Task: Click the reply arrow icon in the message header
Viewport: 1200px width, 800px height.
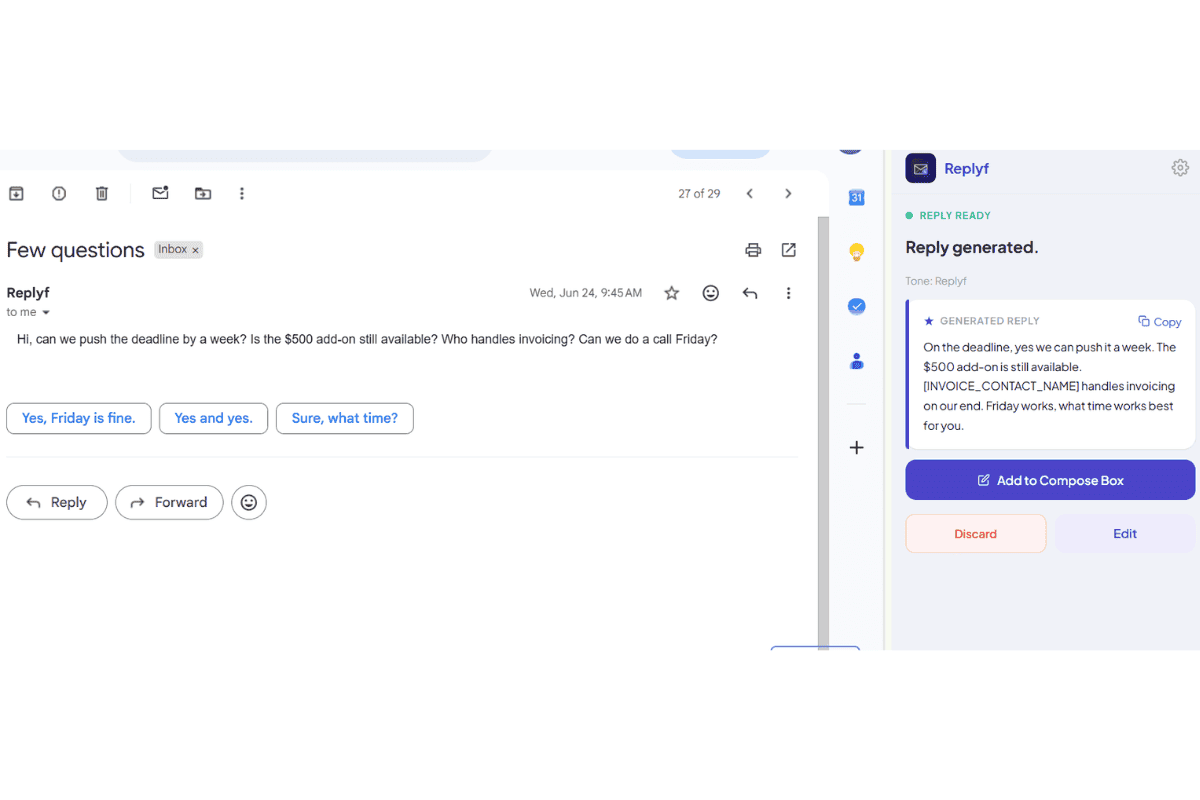Action: tap(750, 293)
